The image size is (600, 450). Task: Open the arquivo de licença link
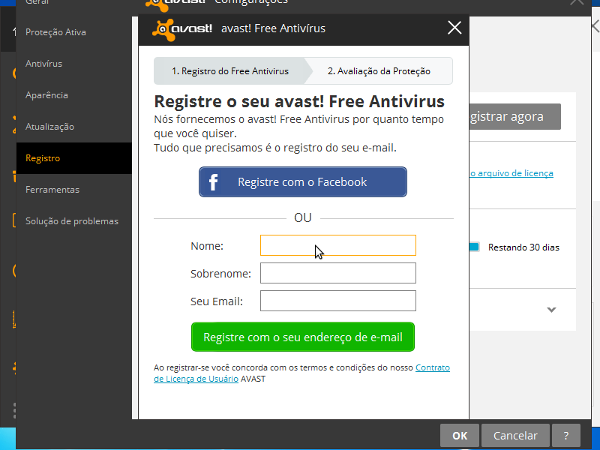(512, 173)
